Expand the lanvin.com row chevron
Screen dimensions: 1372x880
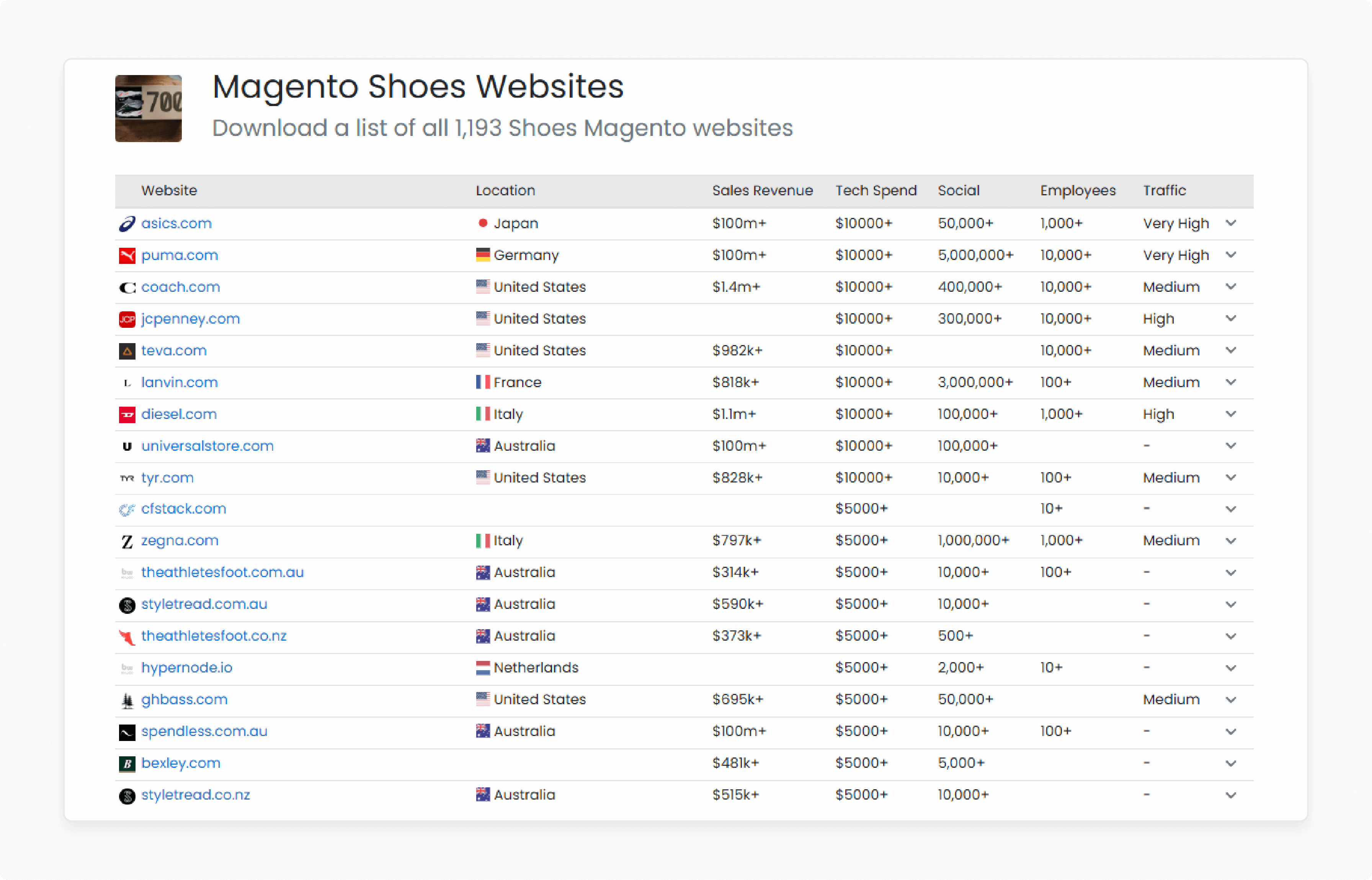click(x=1231, y=382)
